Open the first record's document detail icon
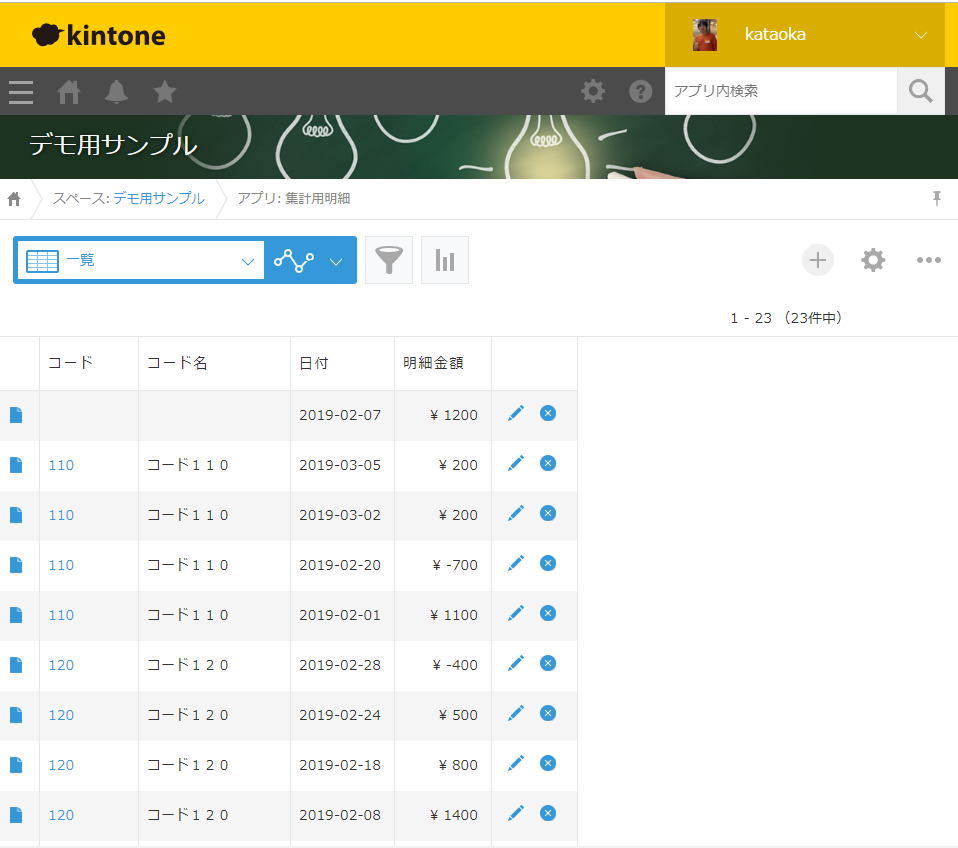 (15, 412)
